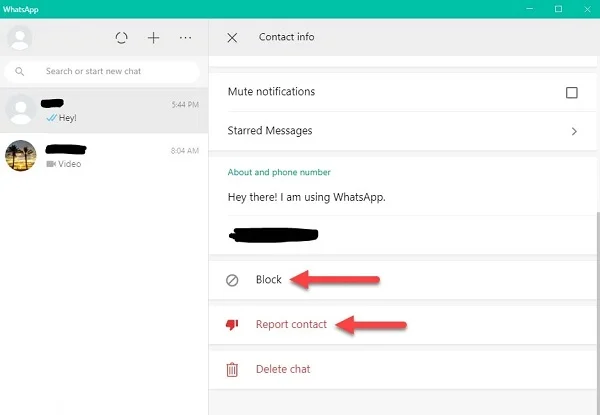The width and height of the screenshot is (600, 415).
Task: Click the red thumbs-down report icon
Action: point(232,325)
